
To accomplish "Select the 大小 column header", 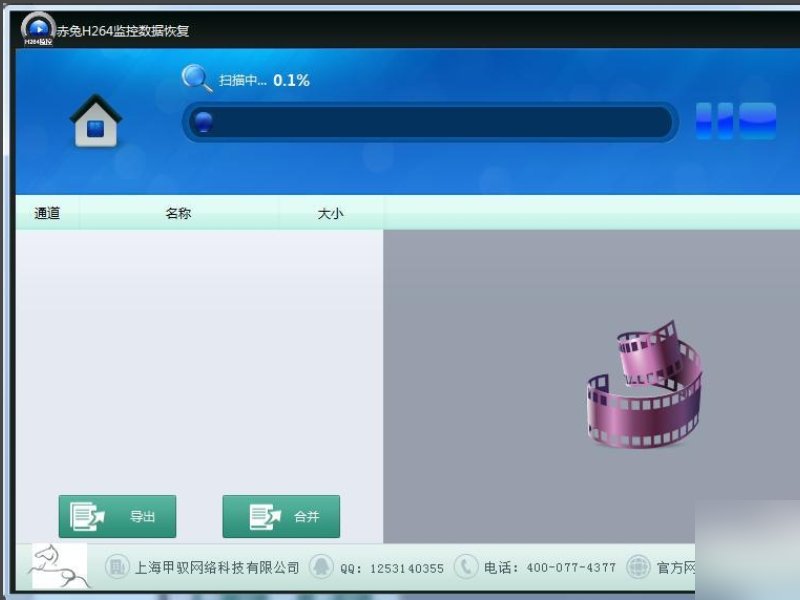I will (331, 212).
